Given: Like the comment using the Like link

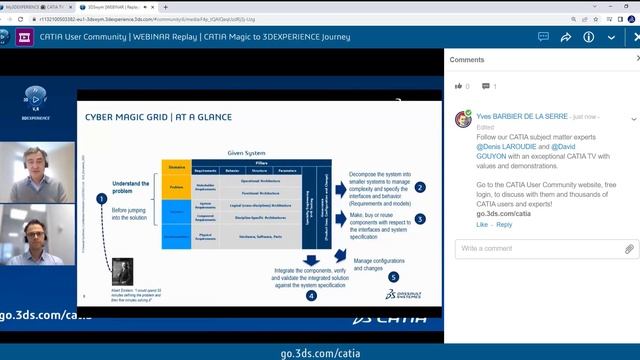Looking at the screenshot, I should 482,224.
